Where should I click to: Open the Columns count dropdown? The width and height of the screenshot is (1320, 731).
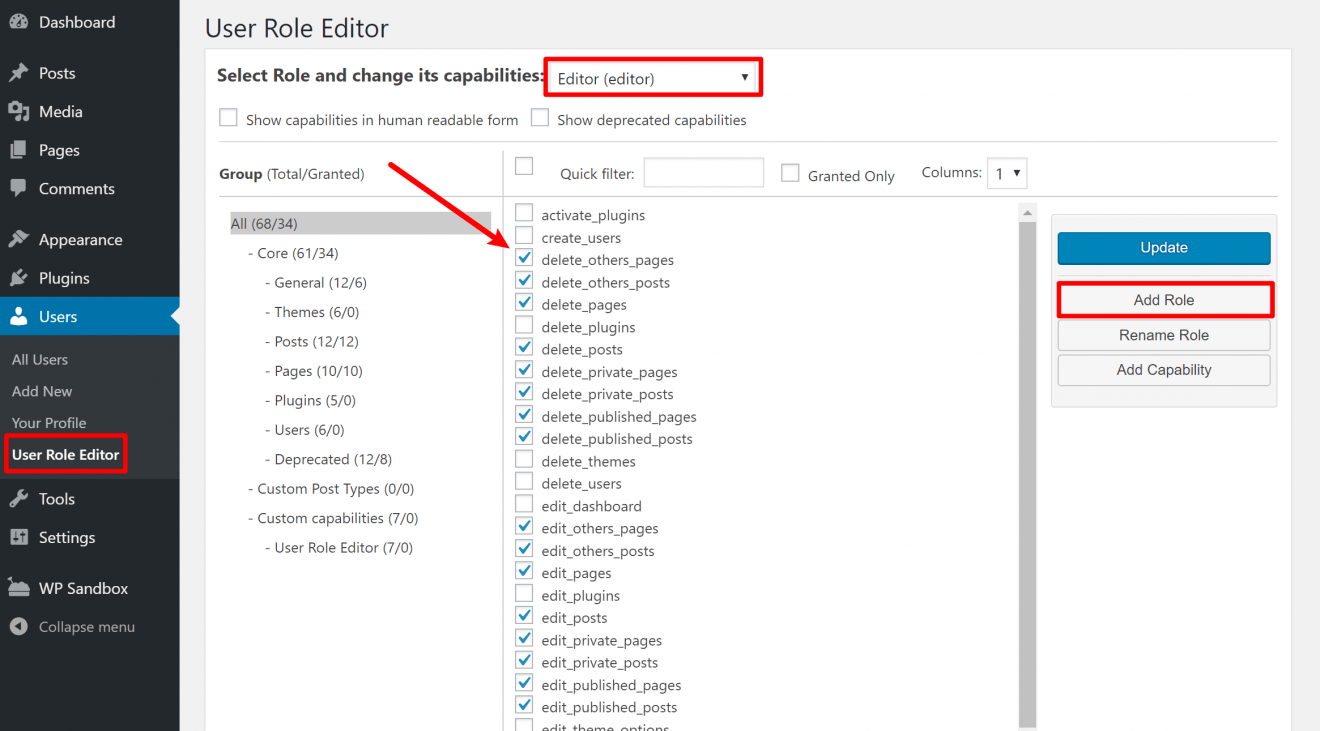pyautogui.click(x=1006, y=172)
